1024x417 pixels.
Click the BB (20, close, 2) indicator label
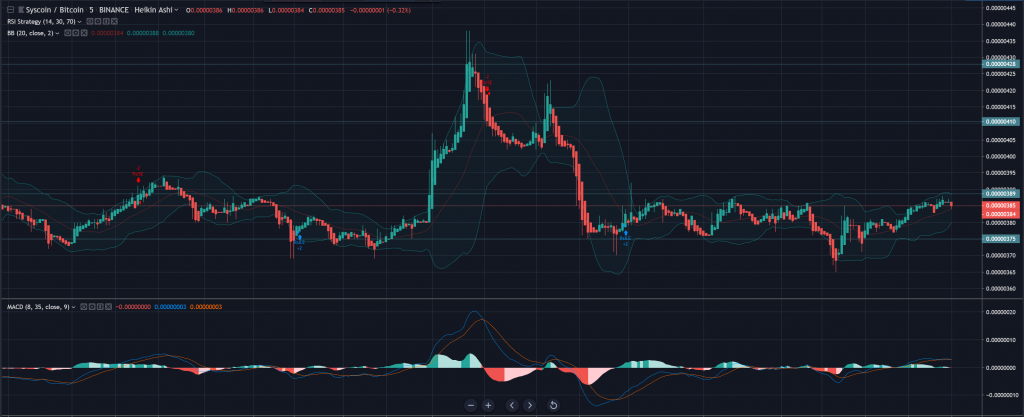click(30, 33)
